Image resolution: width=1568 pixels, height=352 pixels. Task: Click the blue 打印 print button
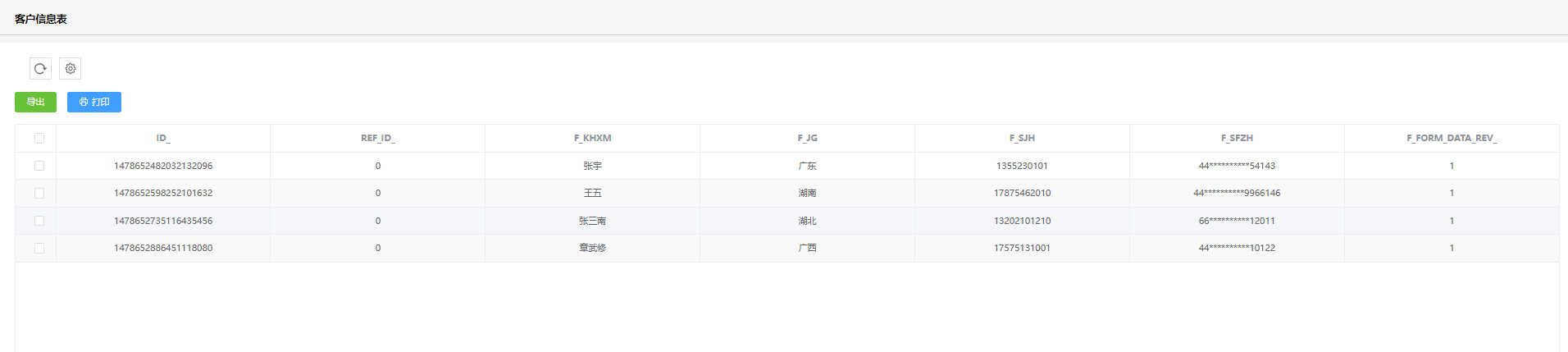94,102
